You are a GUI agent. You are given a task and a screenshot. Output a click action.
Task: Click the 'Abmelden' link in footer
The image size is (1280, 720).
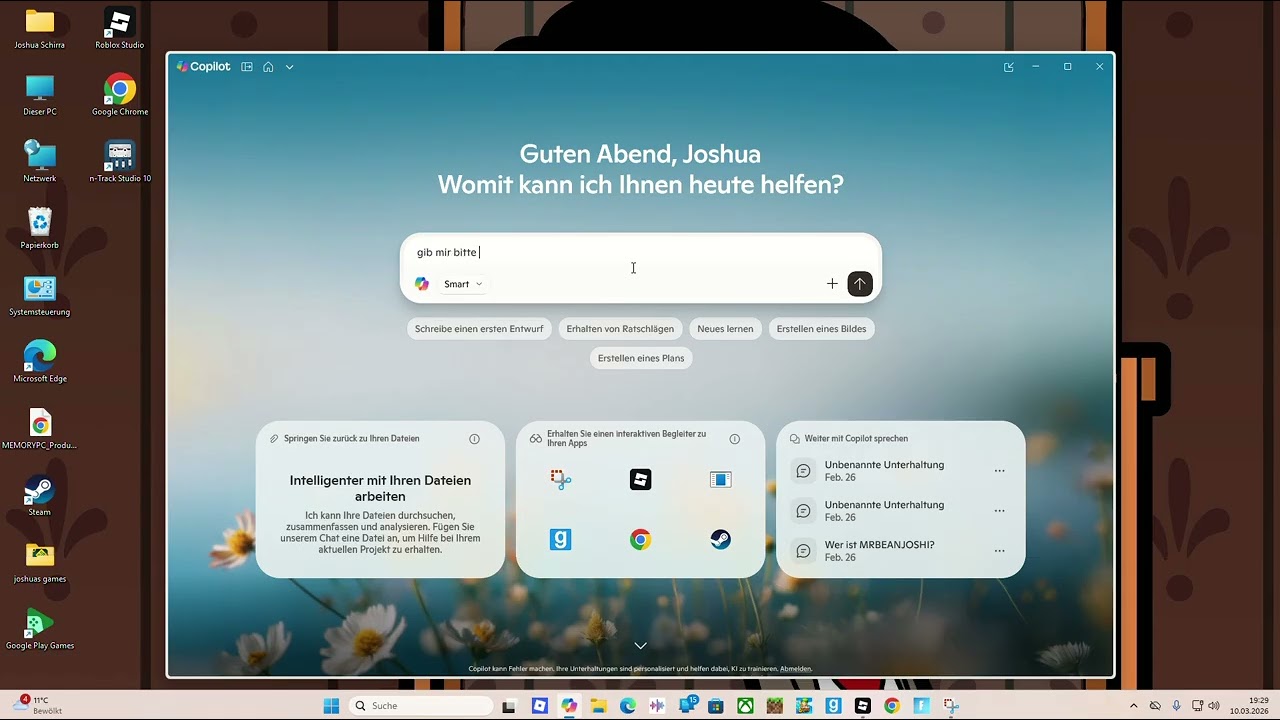point(796,669)
